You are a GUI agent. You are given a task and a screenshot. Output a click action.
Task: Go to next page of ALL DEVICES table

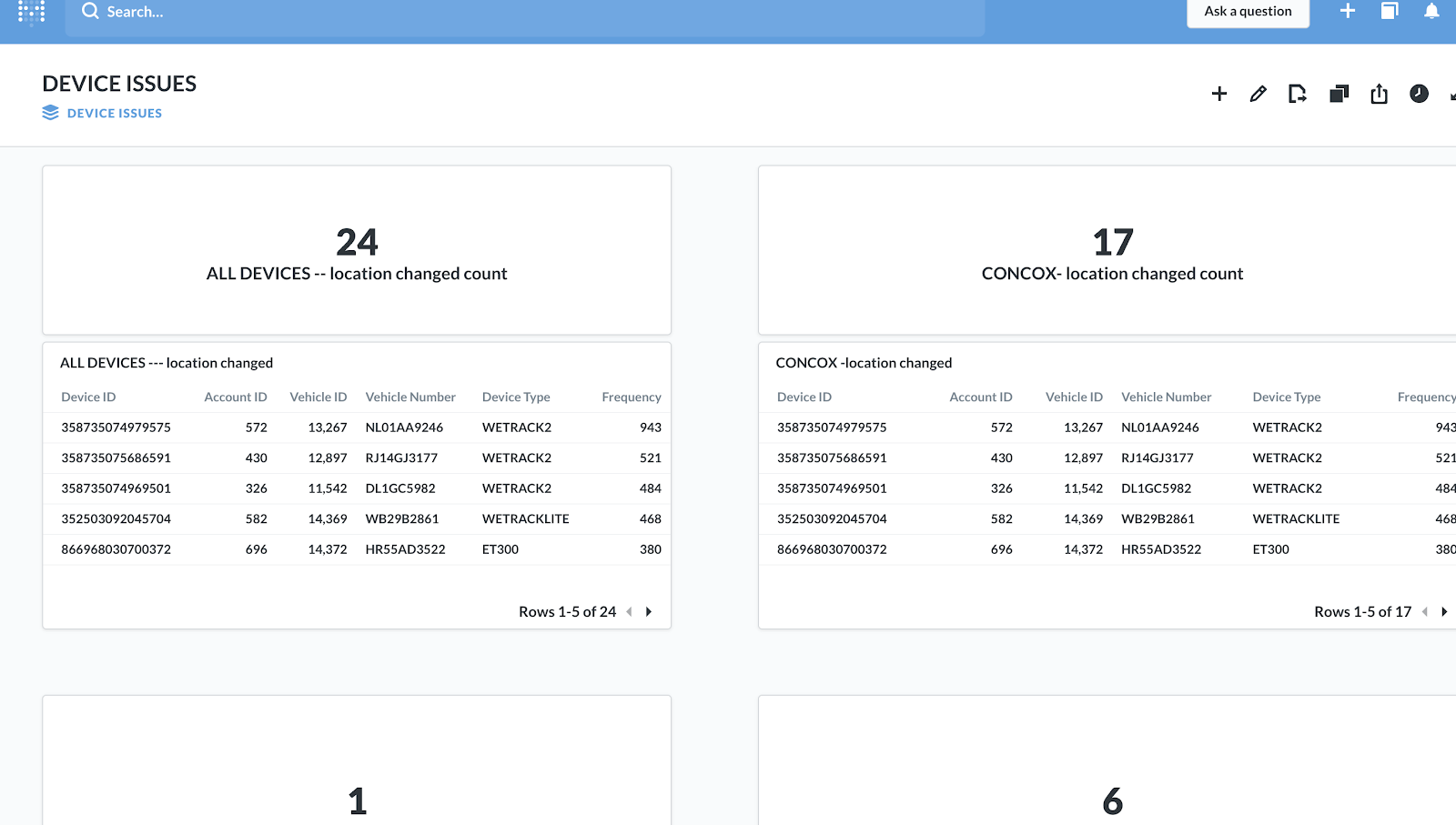coord(649,612)
